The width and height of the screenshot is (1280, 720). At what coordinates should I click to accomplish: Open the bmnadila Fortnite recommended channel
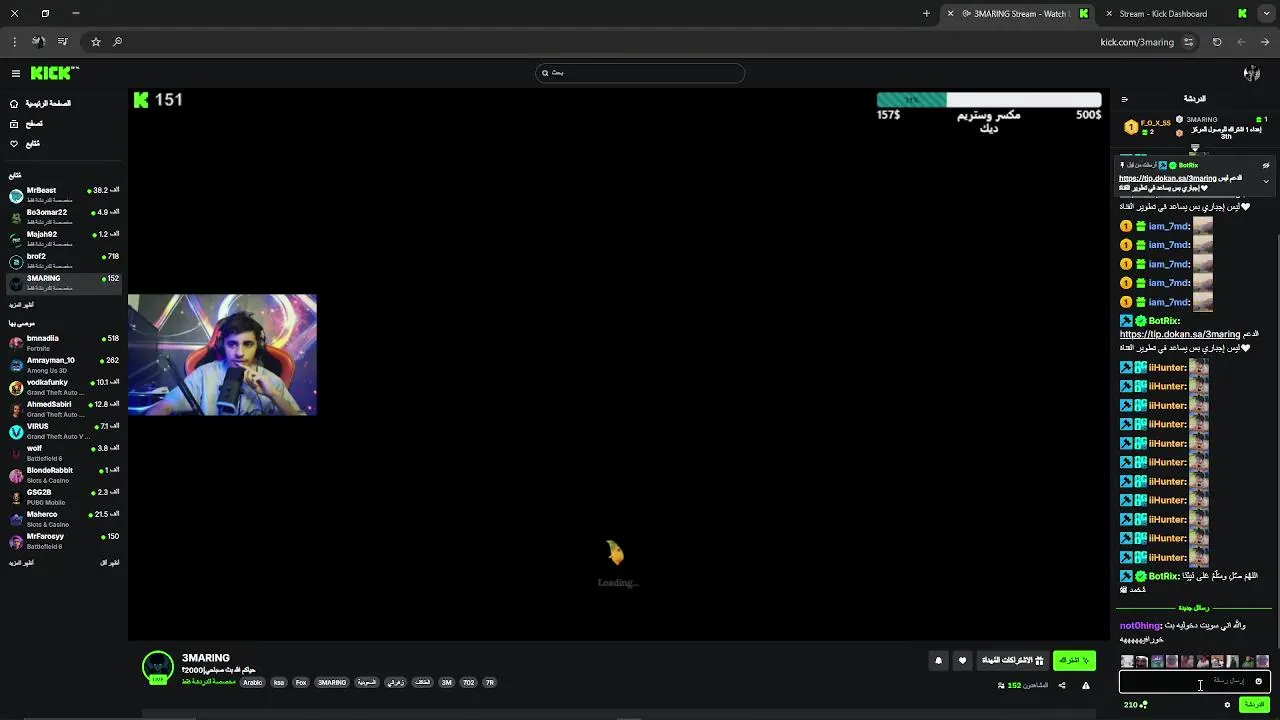coord(64,343)
